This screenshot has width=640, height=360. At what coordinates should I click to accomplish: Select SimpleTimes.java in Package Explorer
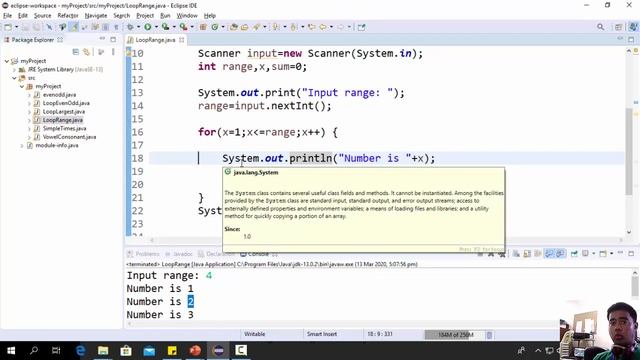(64, 129)
